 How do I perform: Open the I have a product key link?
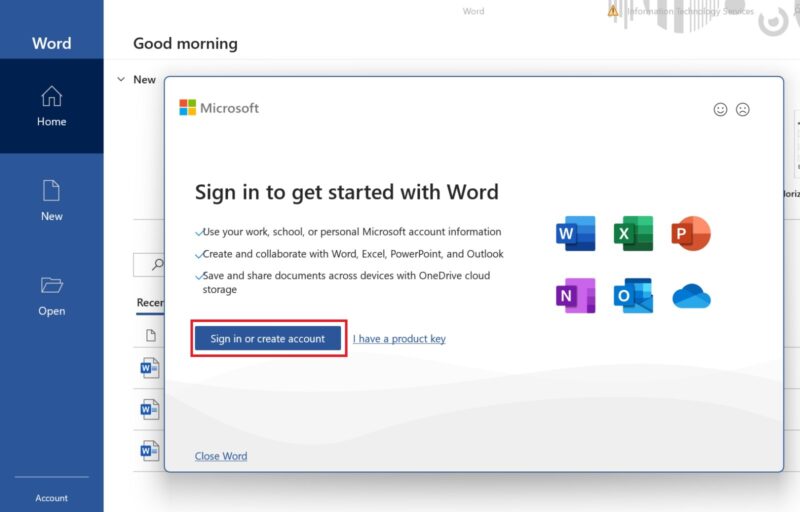coord(399,339)
